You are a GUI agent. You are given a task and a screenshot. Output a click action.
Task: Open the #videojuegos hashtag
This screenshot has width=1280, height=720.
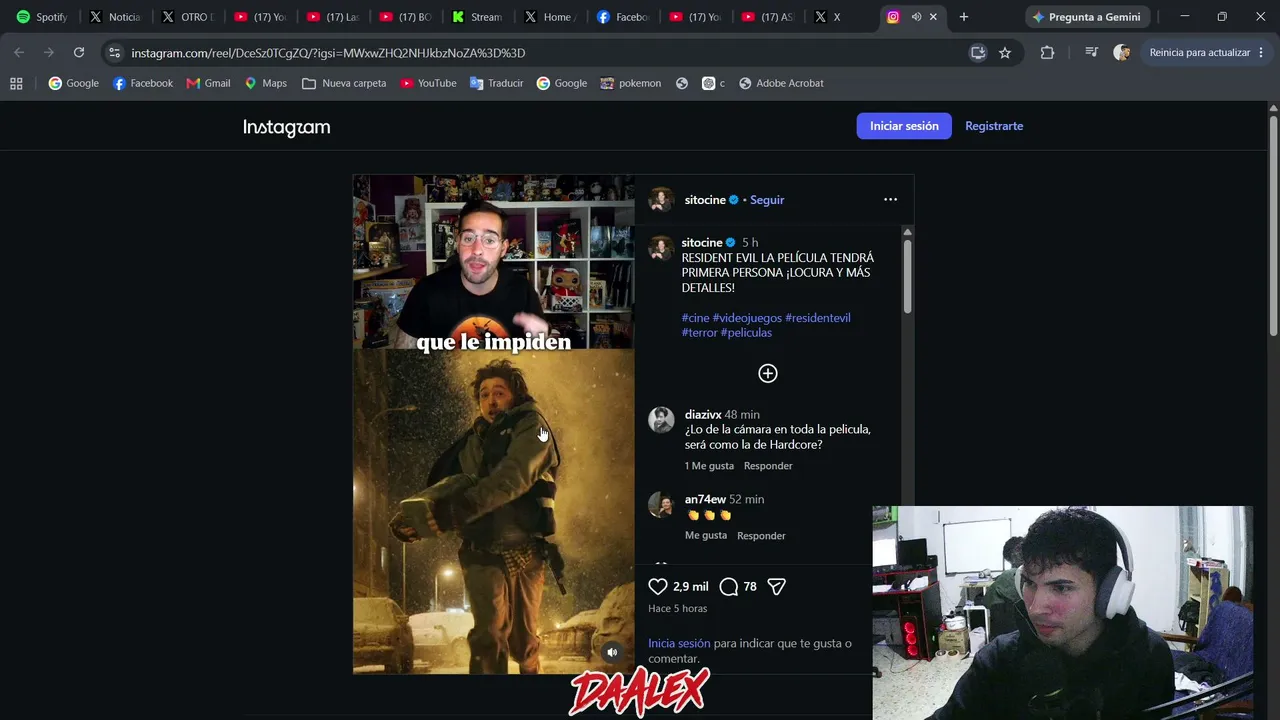click(x=747, y=318)
